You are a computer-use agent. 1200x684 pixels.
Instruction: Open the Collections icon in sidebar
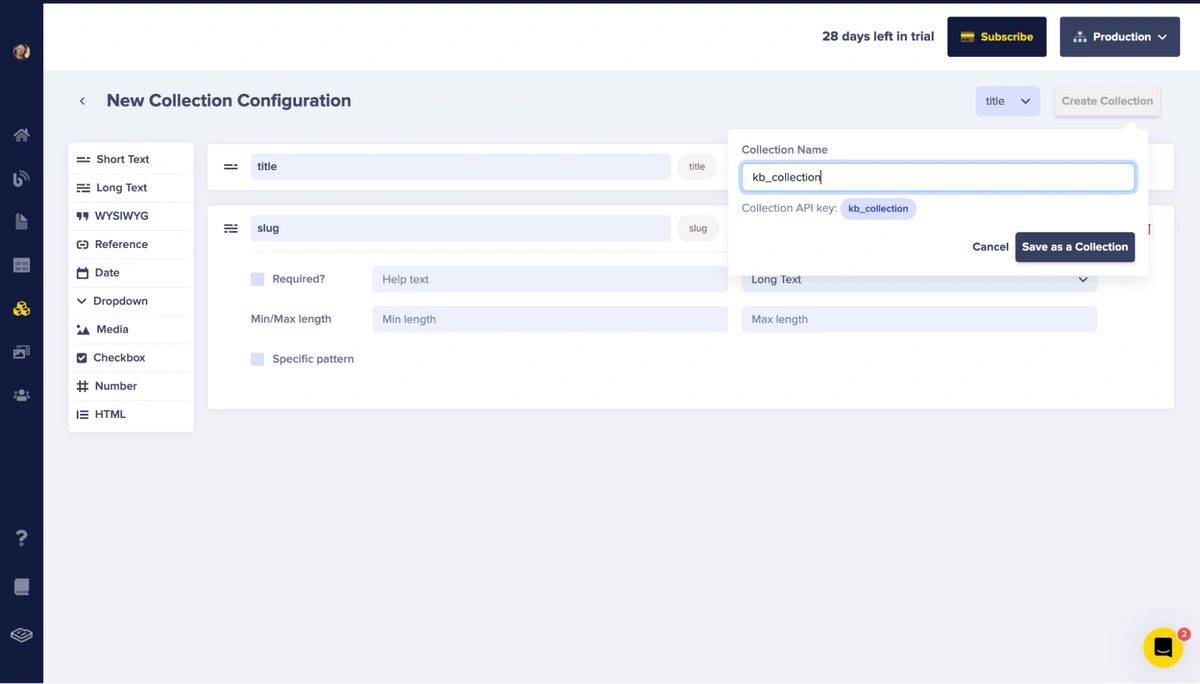[x=21, y=309]
